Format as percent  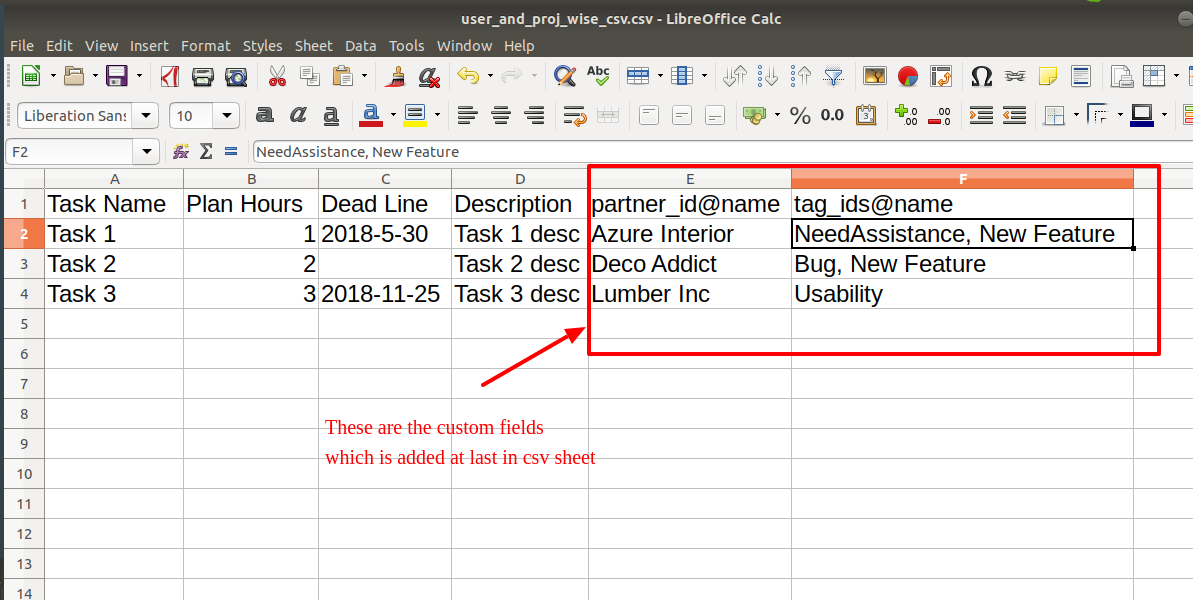pos(800,116)
